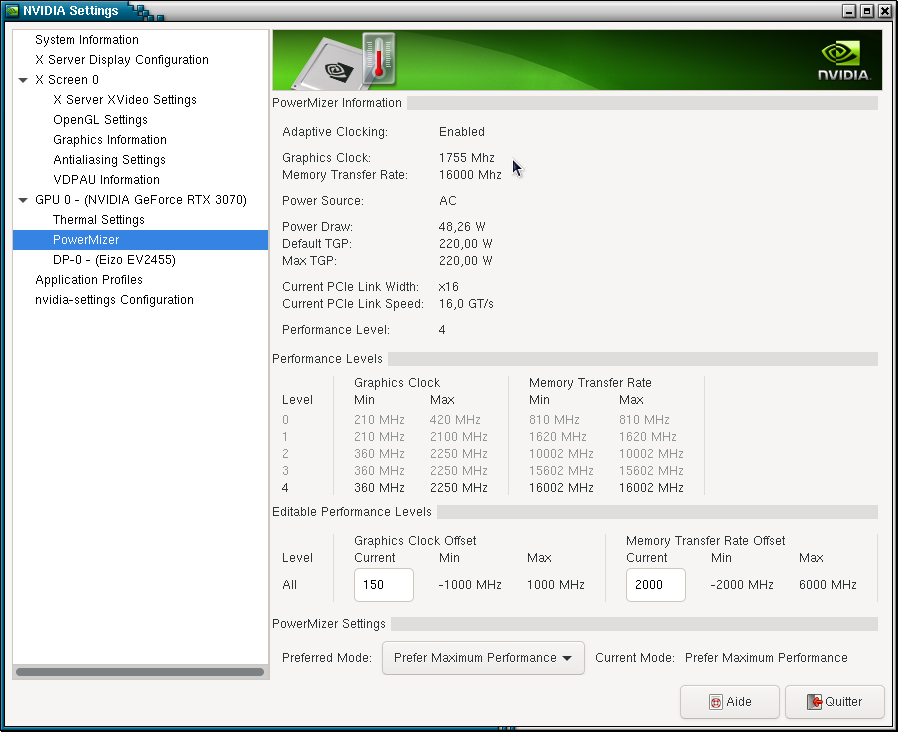The height and width of the screenshot is (732, 898).
Task: Click level 2 memory min 10002 MHz
Action: coord(561,454)
